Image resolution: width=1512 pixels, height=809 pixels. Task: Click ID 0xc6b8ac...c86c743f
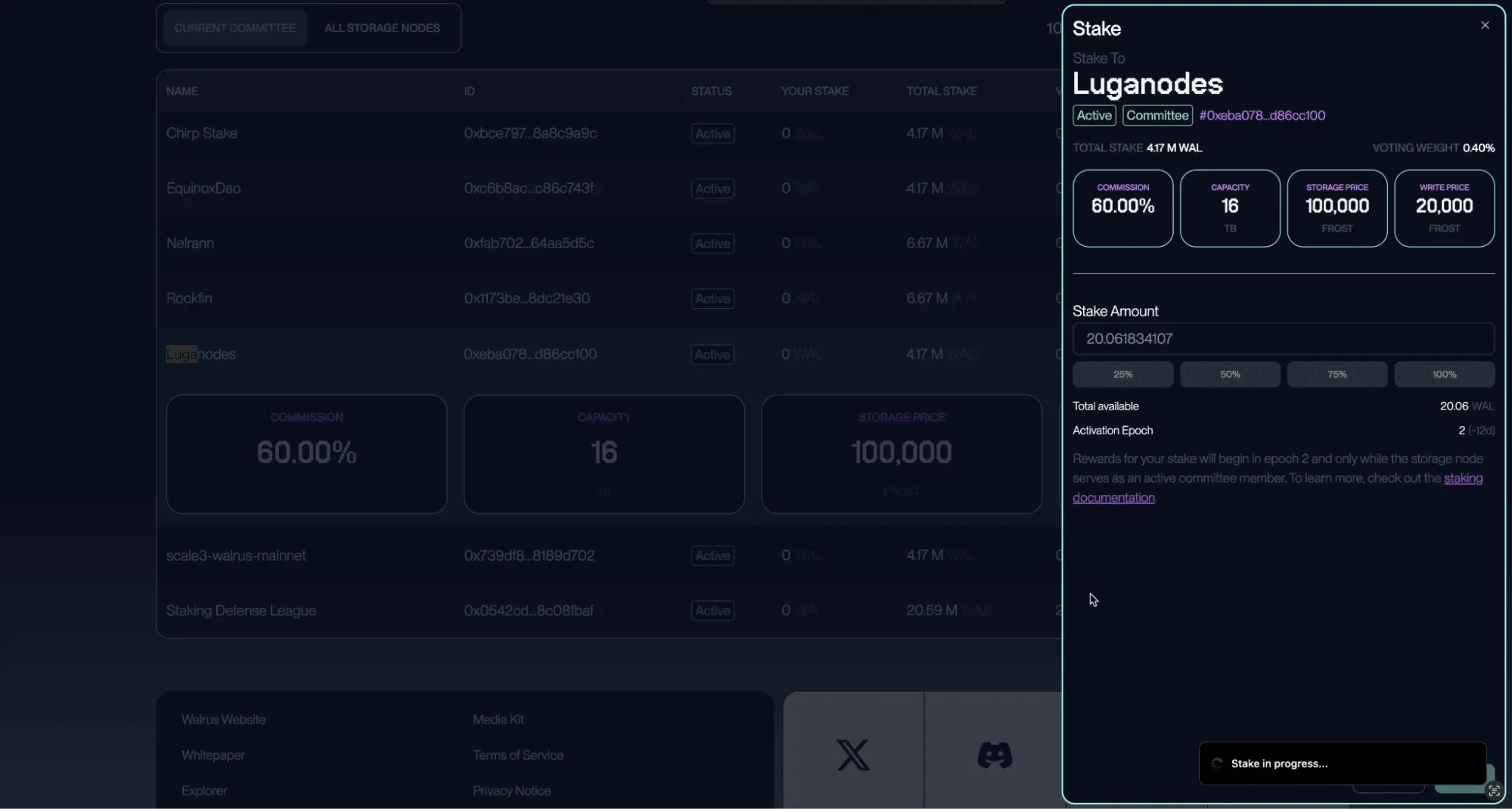click(529, 188)
